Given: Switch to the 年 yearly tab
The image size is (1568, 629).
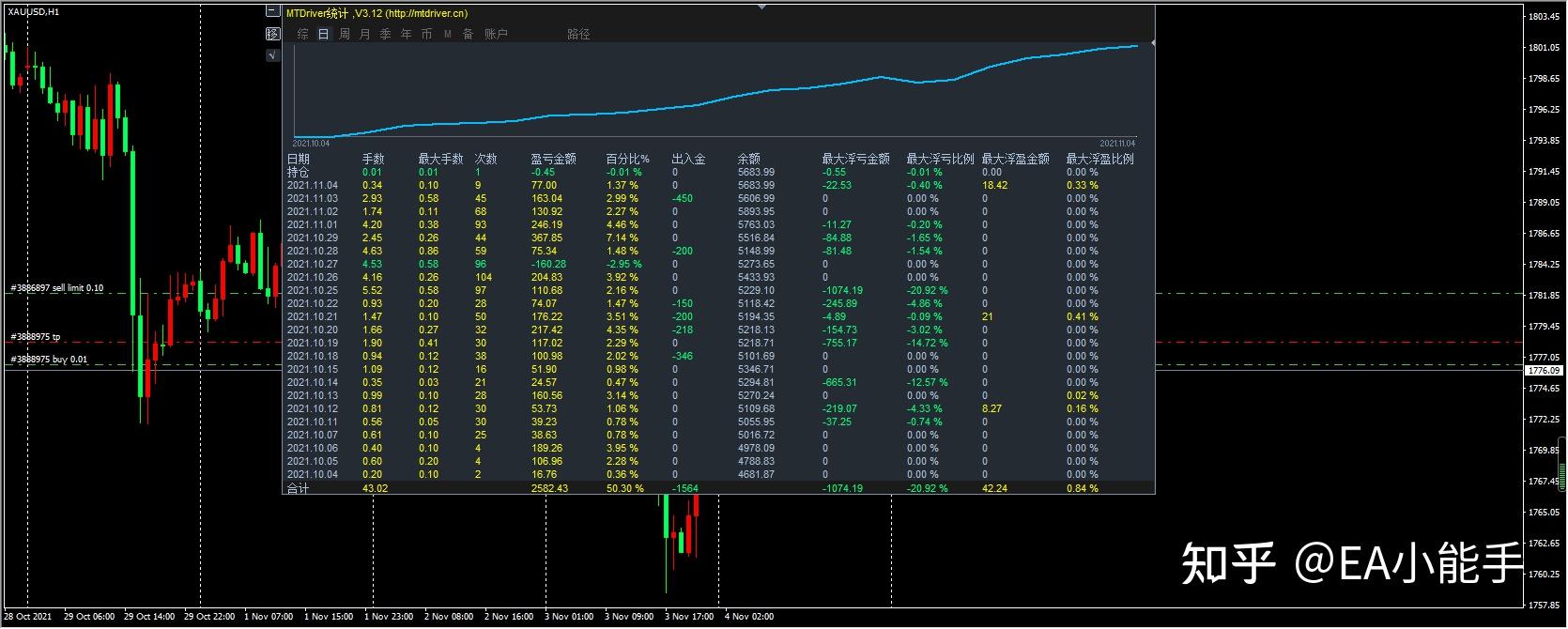Looking at the screenshot, I should (x=406, y=34).
